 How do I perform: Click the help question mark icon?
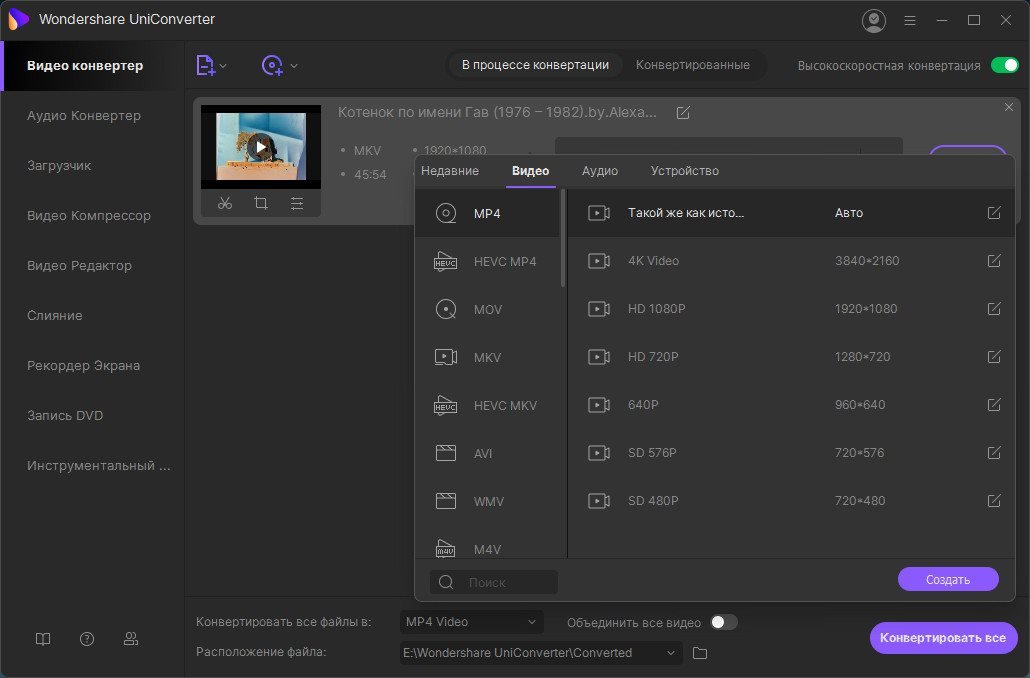(x=87, y=639)
